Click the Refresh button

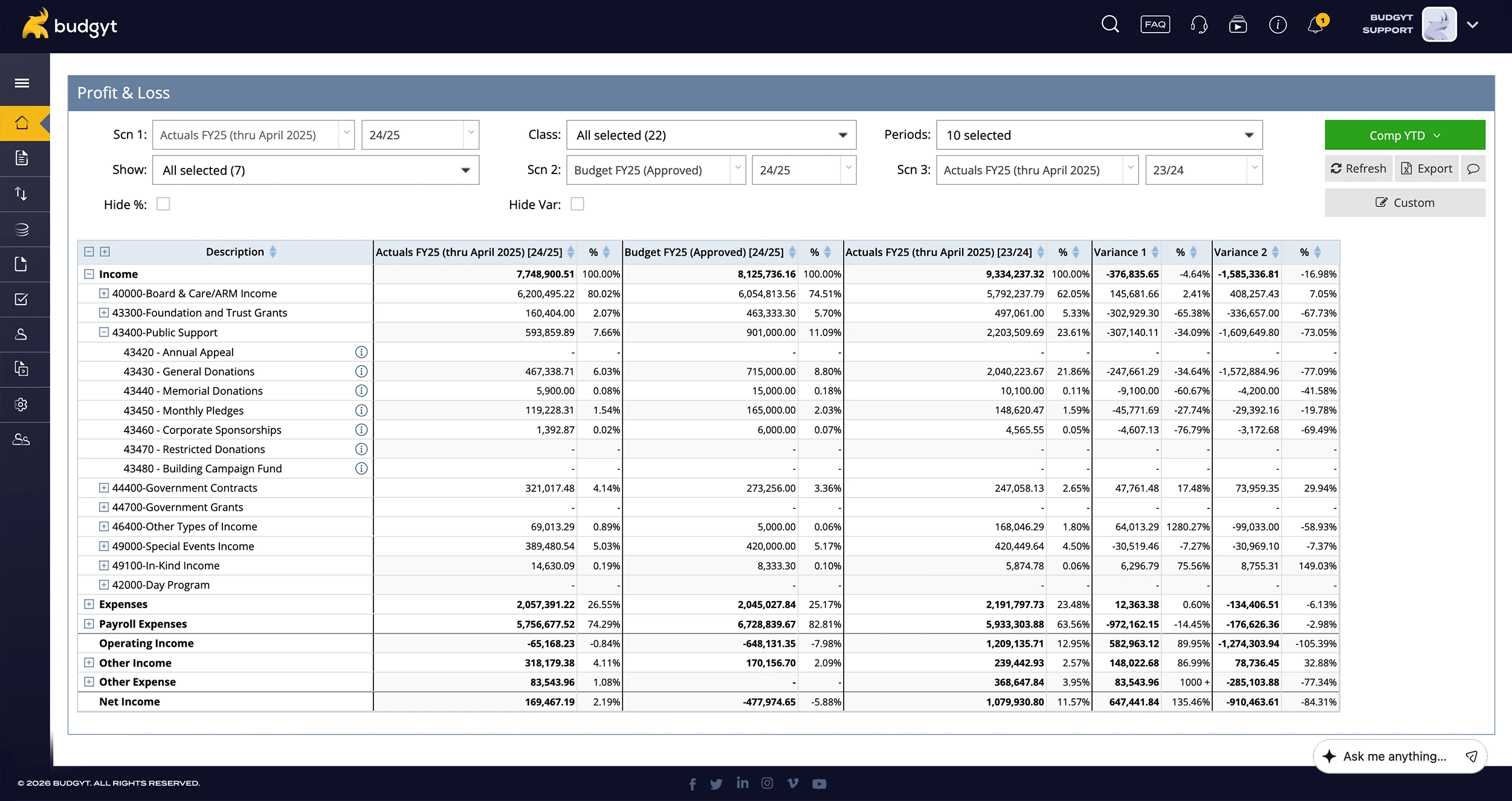pos(1359,169)
